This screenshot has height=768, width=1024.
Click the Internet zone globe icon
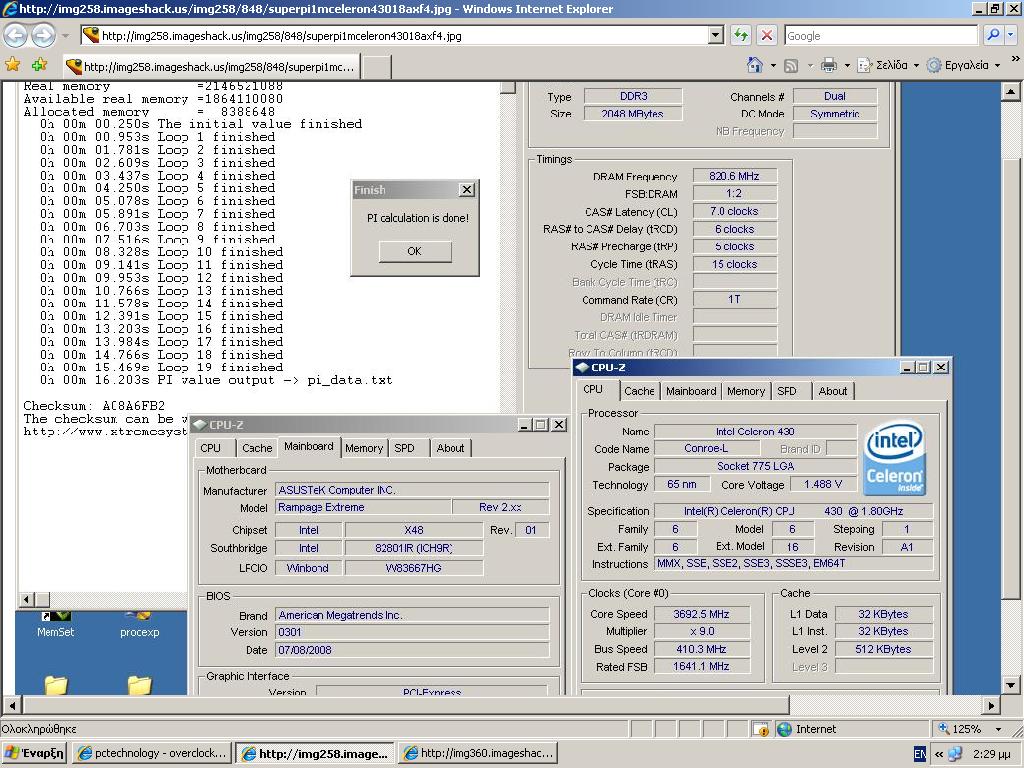point(784,729)
